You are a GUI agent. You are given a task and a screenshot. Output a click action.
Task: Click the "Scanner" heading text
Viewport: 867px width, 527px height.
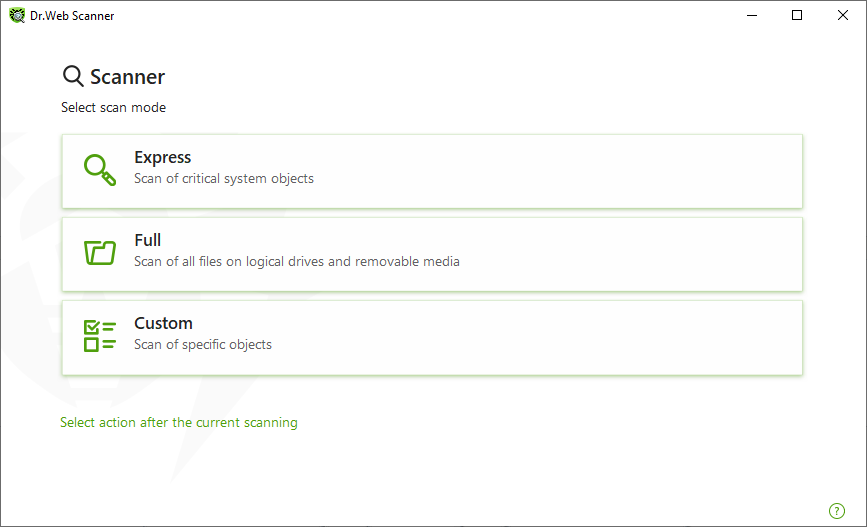click(x=127, y=77)
